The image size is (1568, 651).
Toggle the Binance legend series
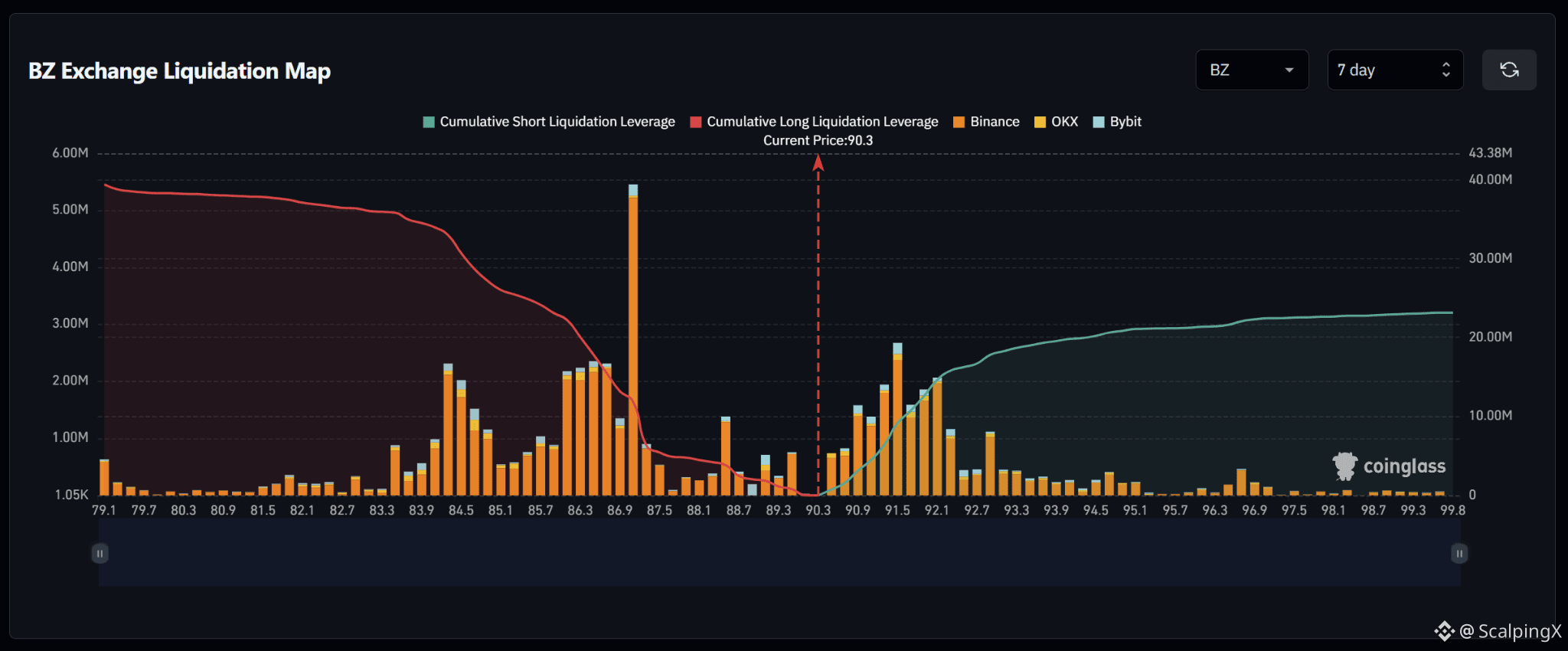point(986,122)
